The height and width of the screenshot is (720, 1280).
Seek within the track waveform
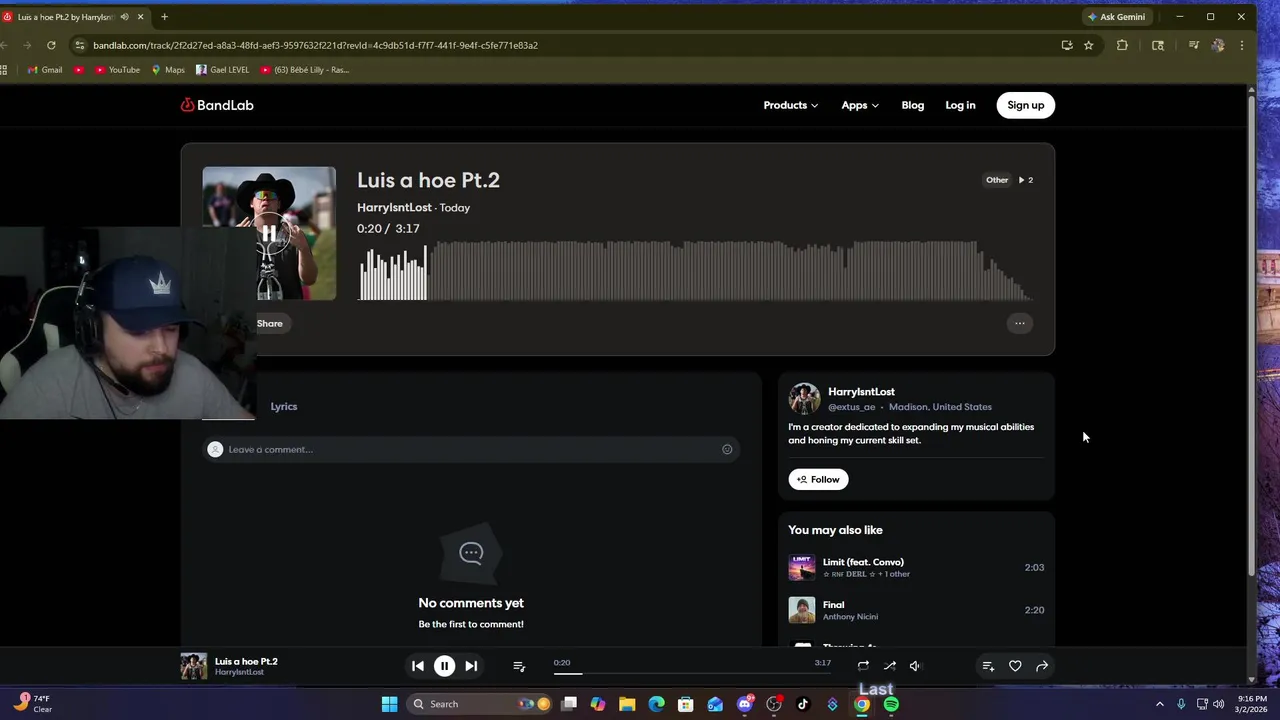695,270
